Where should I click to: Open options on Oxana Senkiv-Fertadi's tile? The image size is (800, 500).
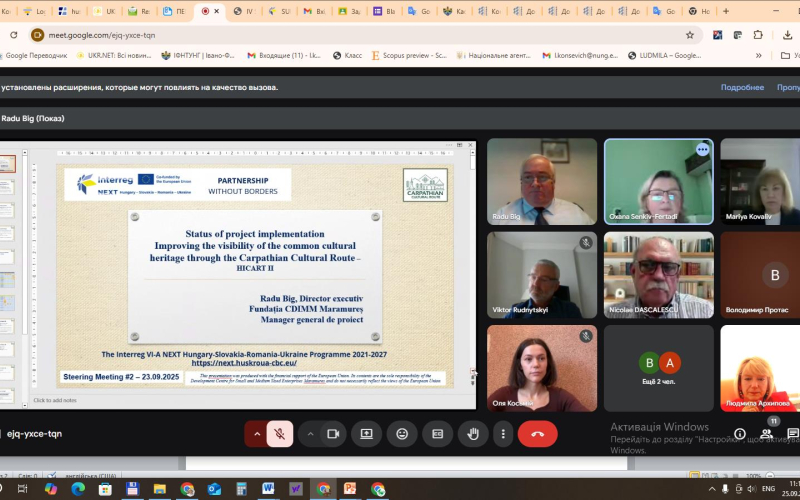click(702, 149)
